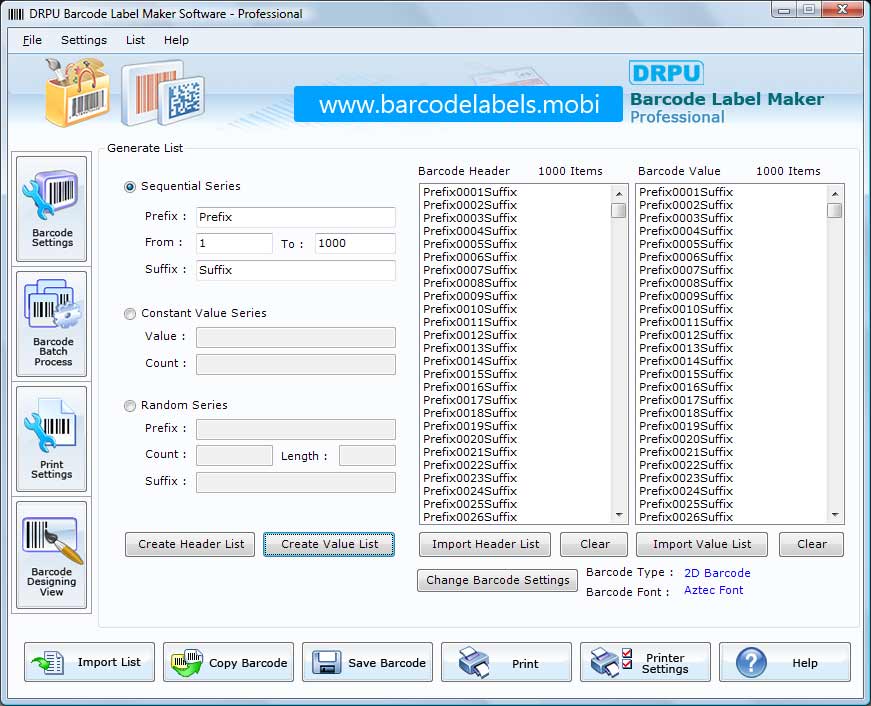
Task: Click the Import List arrow icon
Action: (x=48, y=663)
